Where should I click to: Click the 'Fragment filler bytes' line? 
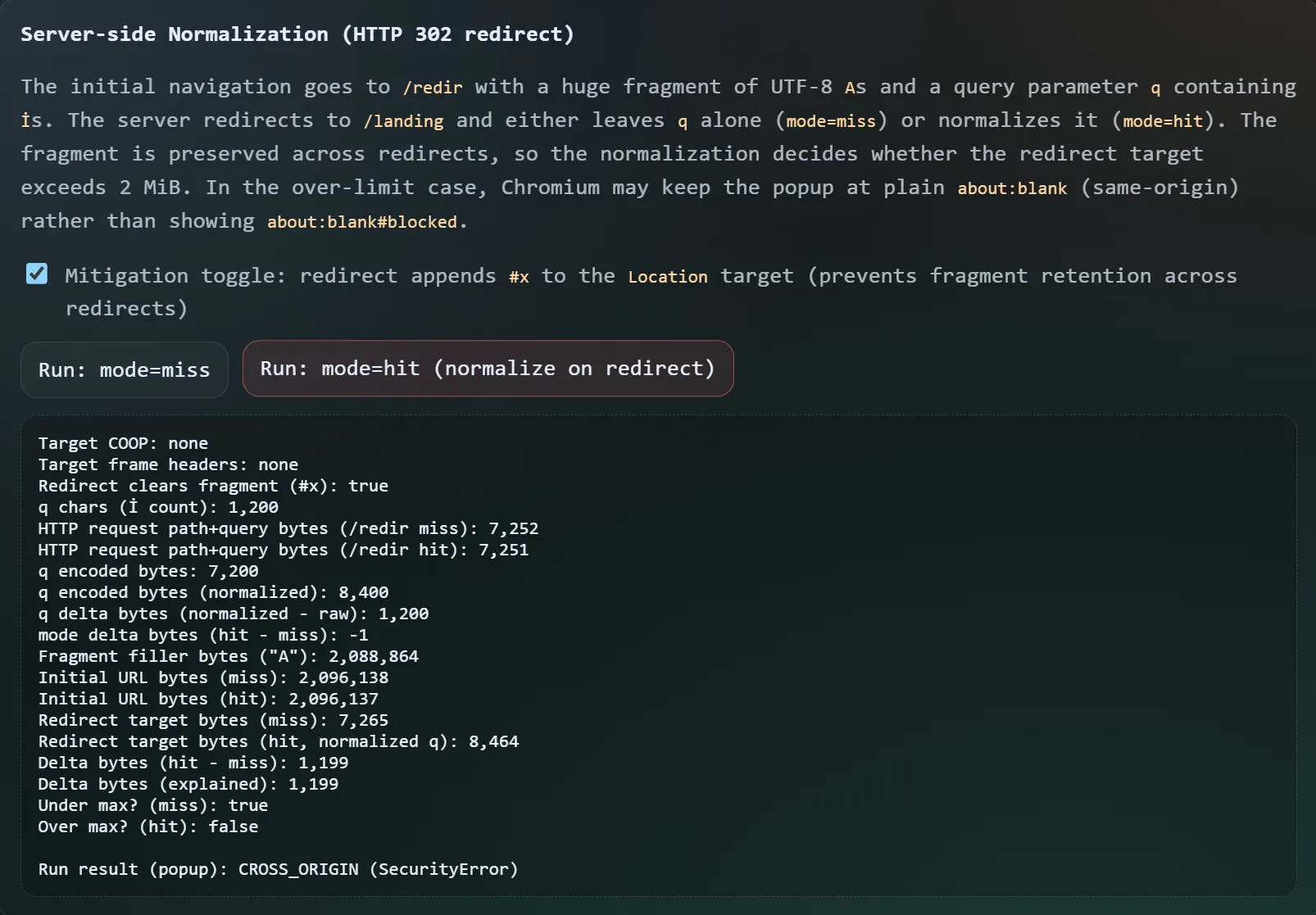click(x=229, y=656)
